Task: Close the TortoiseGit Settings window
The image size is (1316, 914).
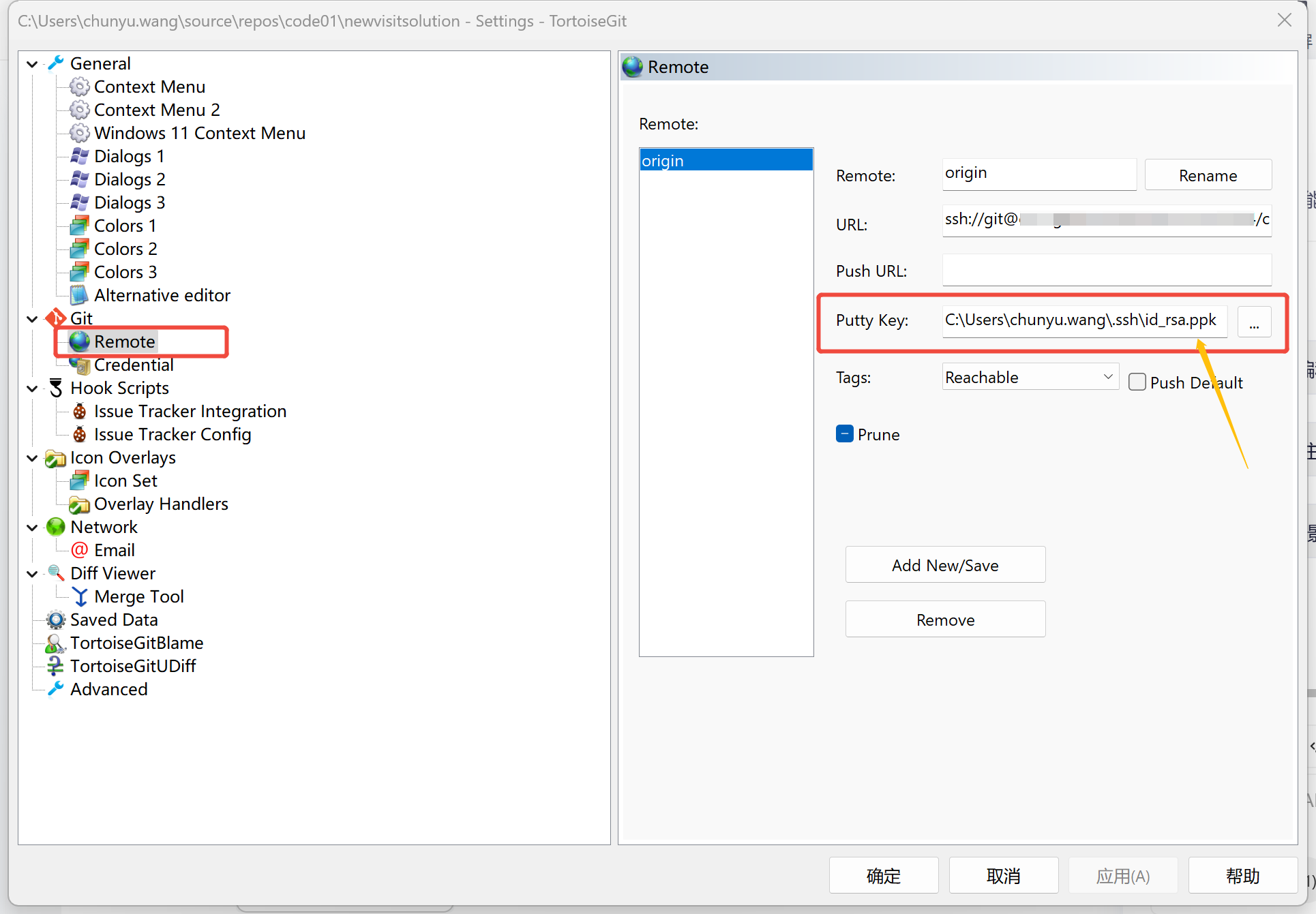Action: tap(1285, 20)
